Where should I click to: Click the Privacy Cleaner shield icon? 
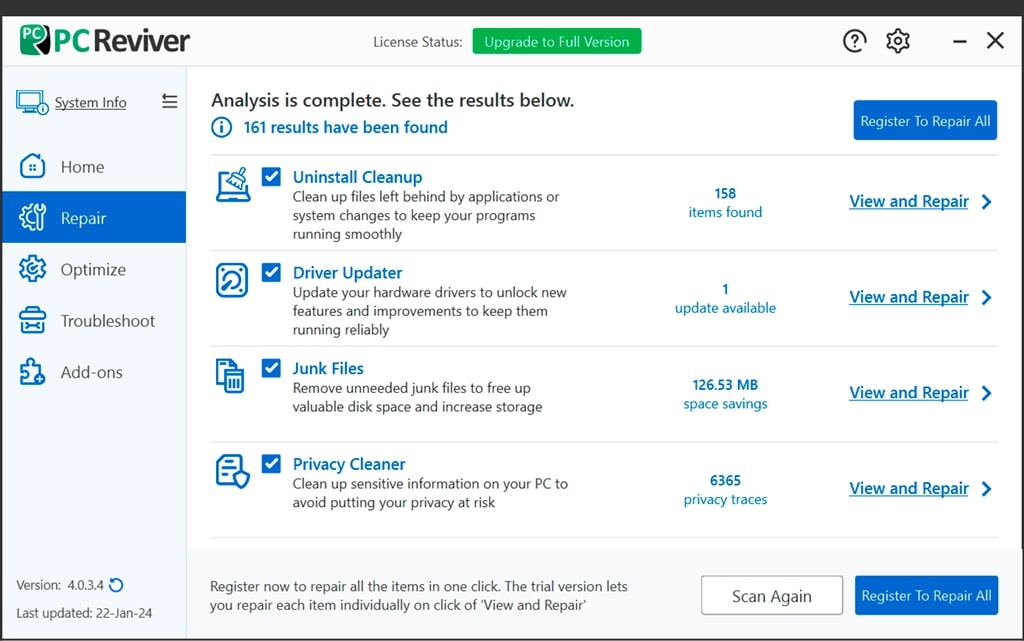tap(233, 471)
